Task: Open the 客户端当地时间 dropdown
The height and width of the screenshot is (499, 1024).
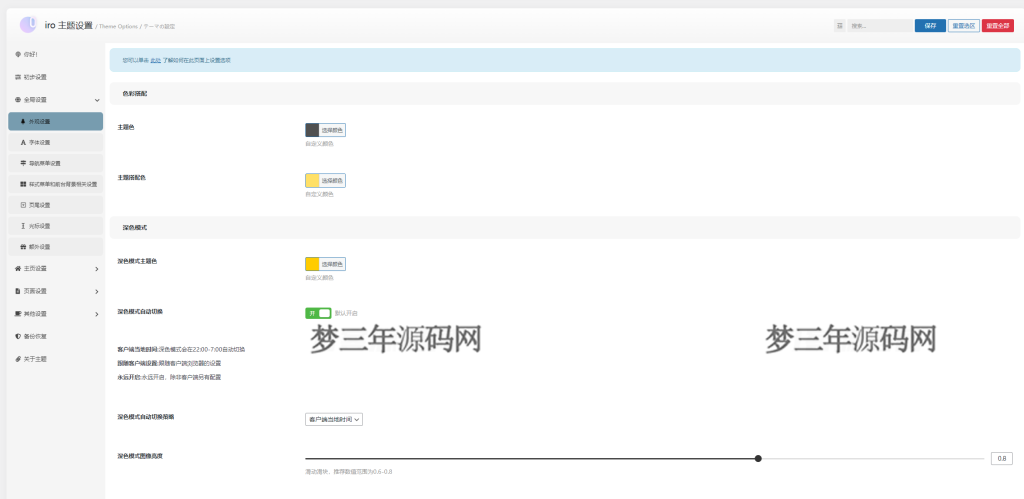Action: 334,419
